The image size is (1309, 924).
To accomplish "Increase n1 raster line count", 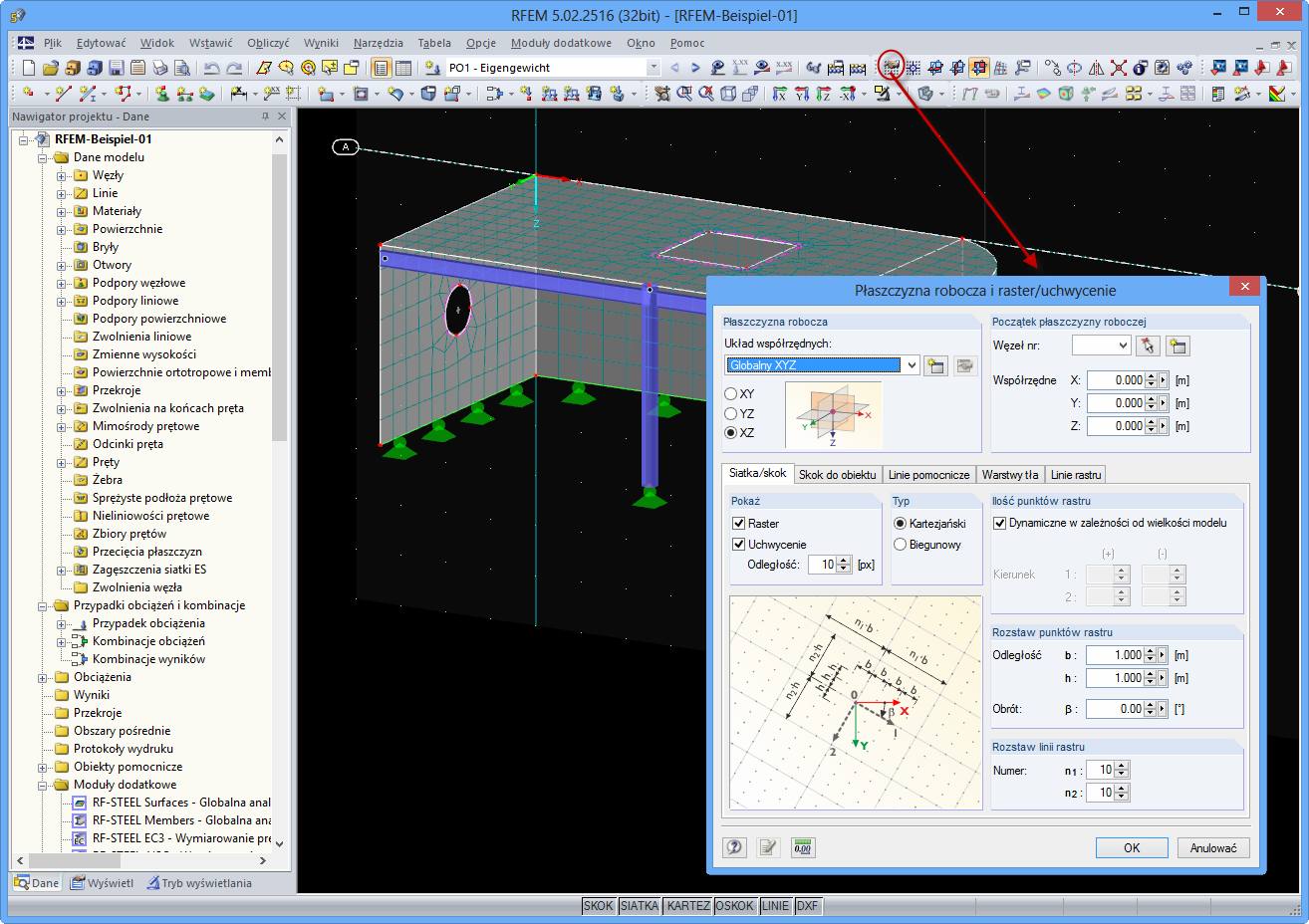I will pos(1122,766).
